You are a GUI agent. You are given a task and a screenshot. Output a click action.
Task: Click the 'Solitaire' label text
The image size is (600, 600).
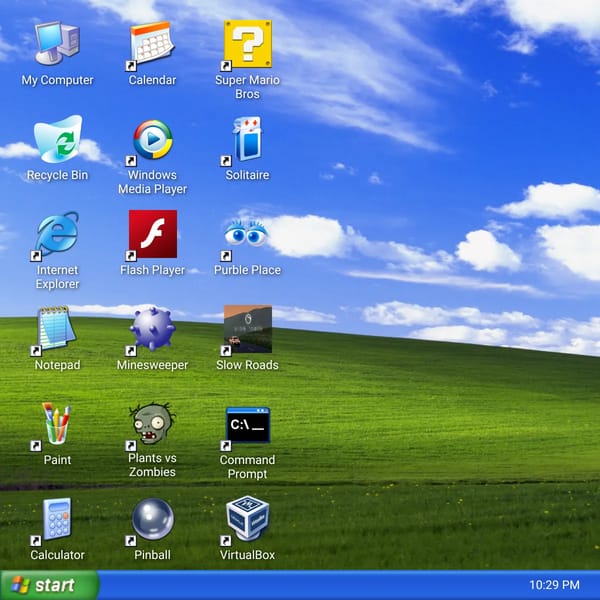click(247, 175)
